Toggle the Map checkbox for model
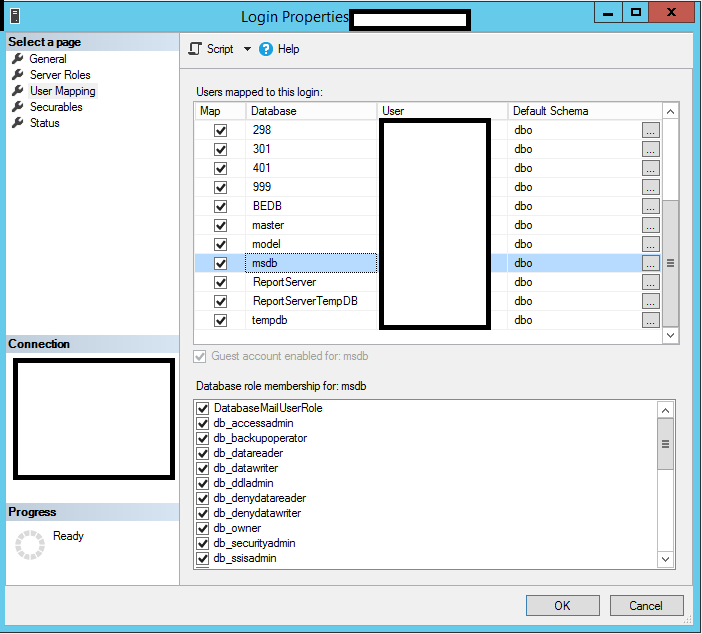702x634 pixels. pos(220,244)
